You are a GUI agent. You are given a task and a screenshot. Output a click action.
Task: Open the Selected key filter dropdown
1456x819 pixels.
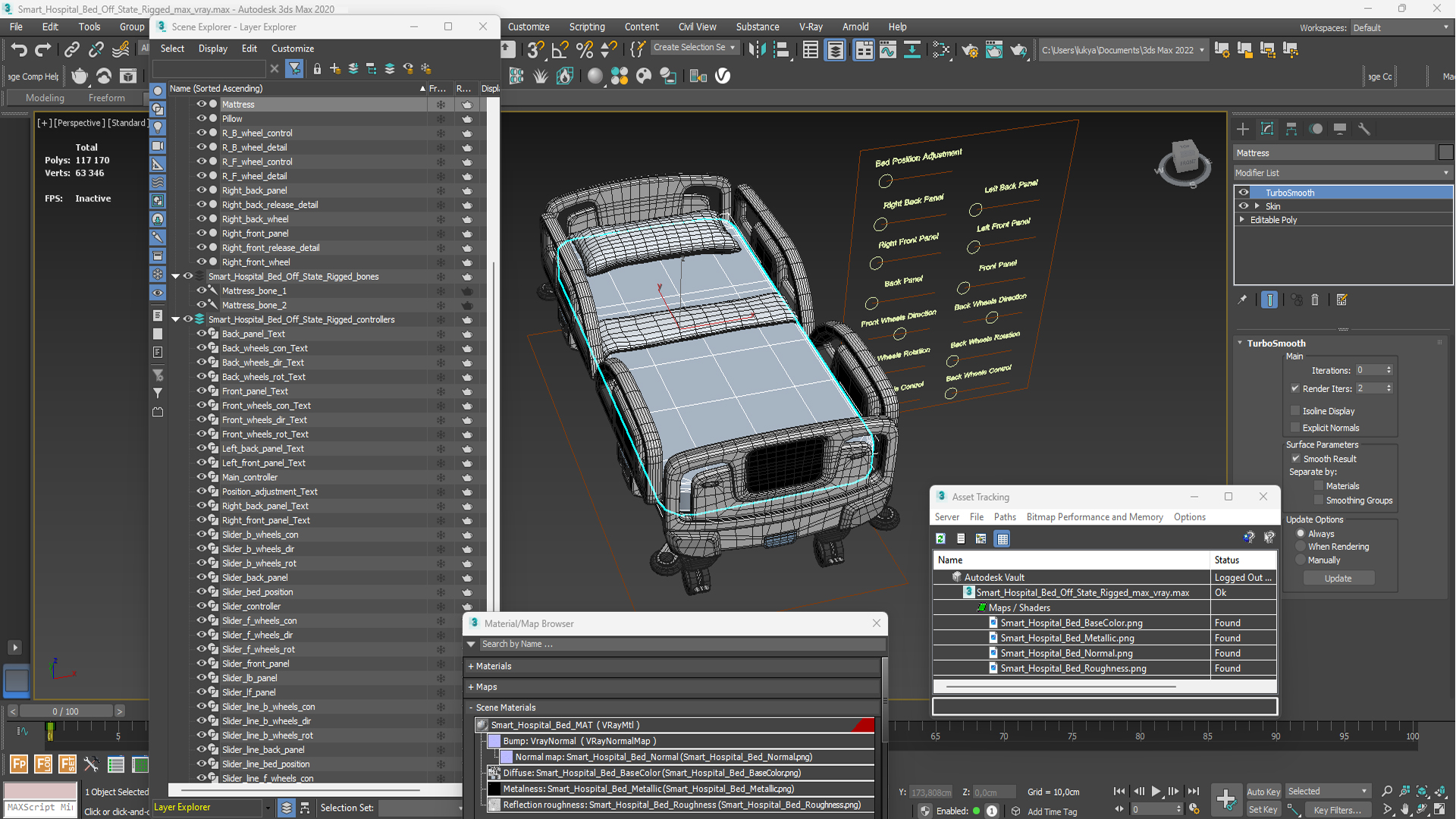(x=1328, y=791)
